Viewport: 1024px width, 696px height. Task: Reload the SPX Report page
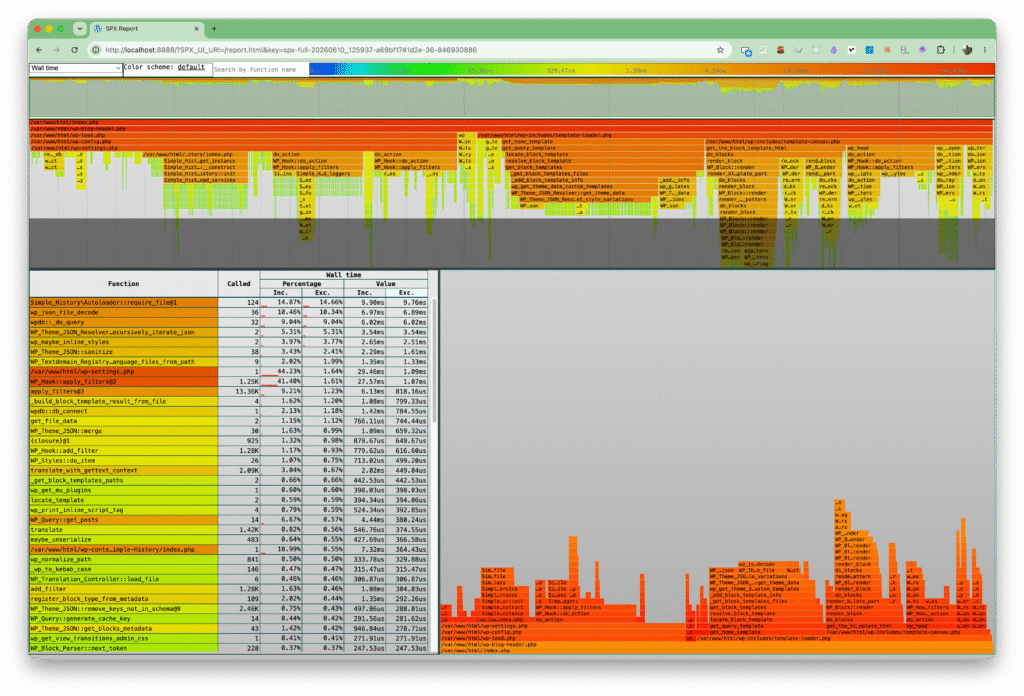[x=74, y=50]
